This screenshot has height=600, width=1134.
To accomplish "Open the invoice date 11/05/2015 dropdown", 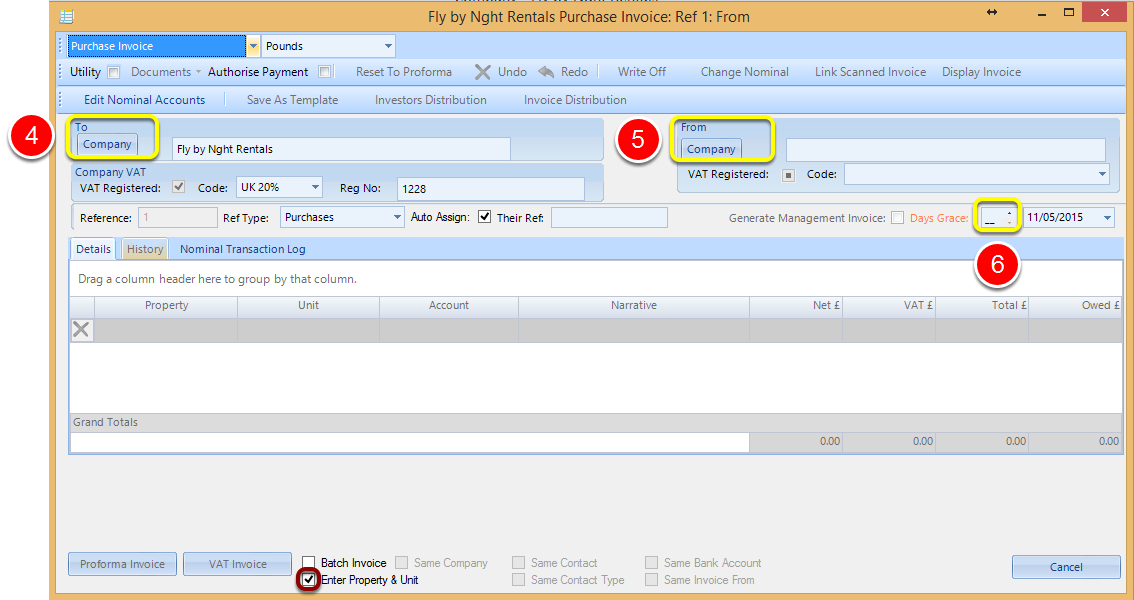I will tap(1107, 218).
